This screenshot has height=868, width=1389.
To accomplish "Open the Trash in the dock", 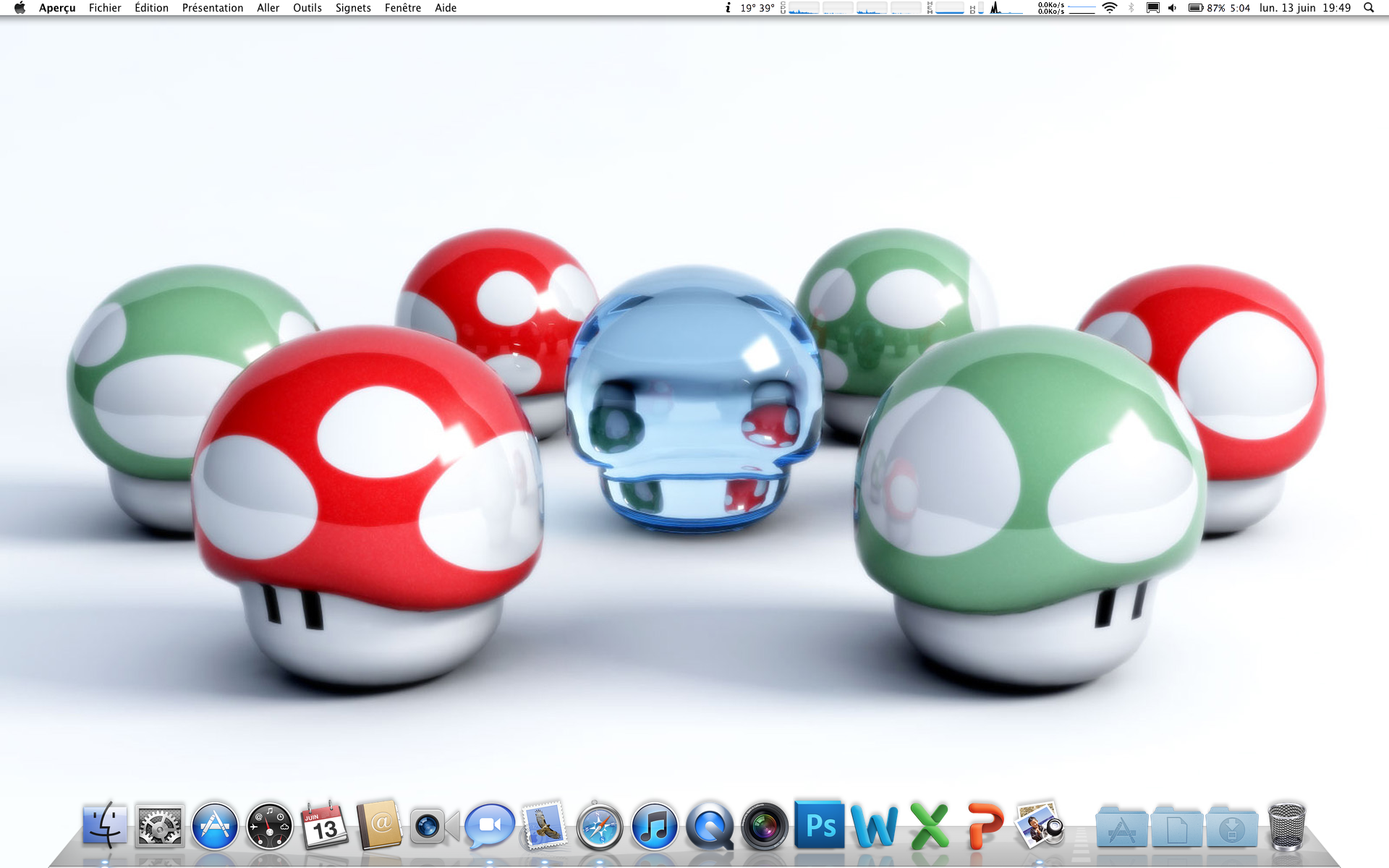I will coord(1286,826).
